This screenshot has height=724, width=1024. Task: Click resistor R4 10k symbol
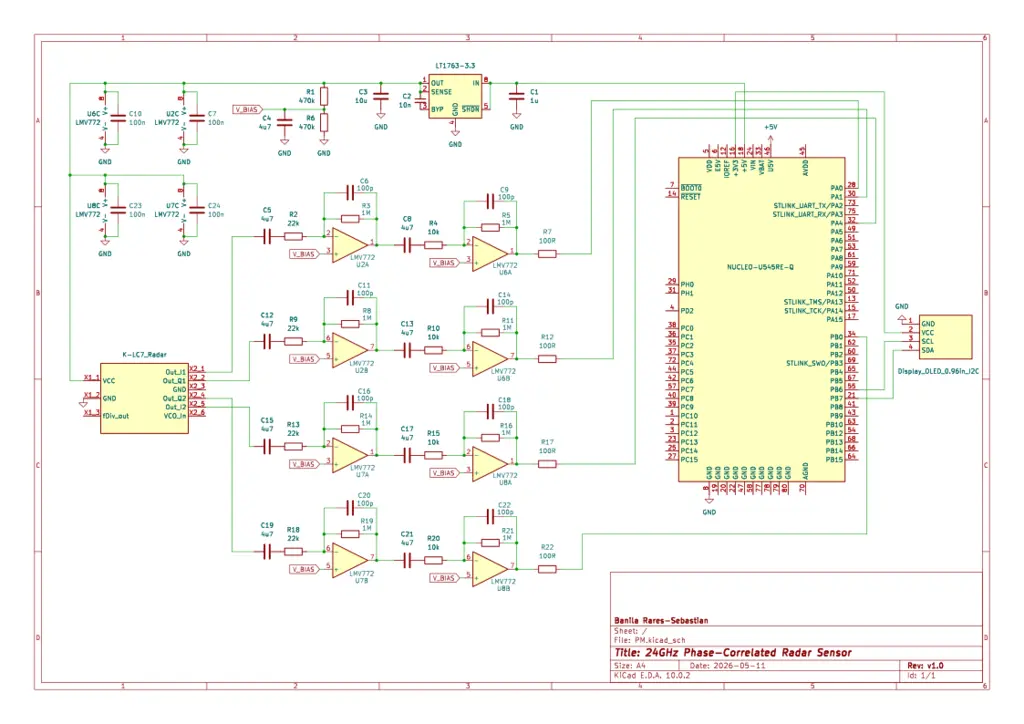point(434,245)
